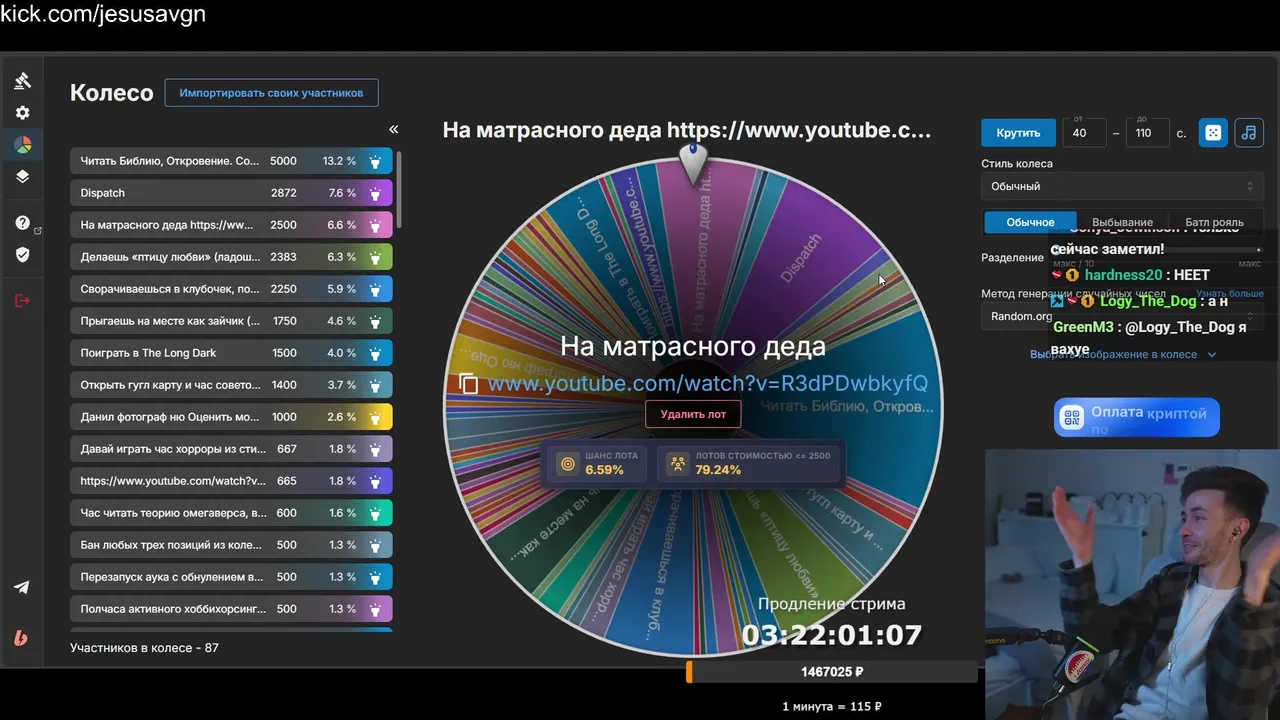Image resolution: width=1280 pixels, height=720 pixels.
Task: Click bulb icon on 'The Long Dark' row
Action: [375, 353]
